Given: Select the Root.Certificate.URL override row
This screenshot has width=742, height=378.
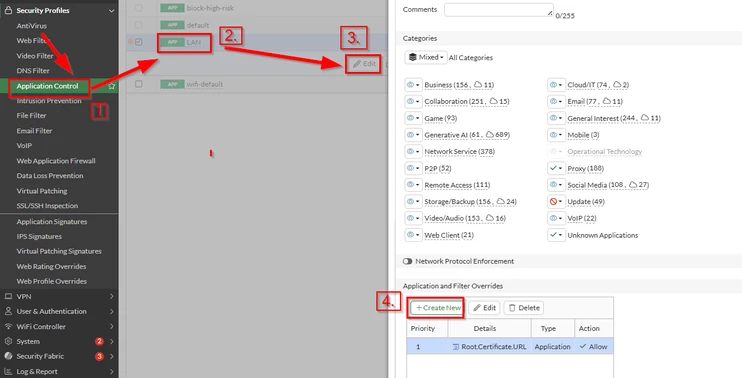Looking at the screenshot, I should pos(510,347).
